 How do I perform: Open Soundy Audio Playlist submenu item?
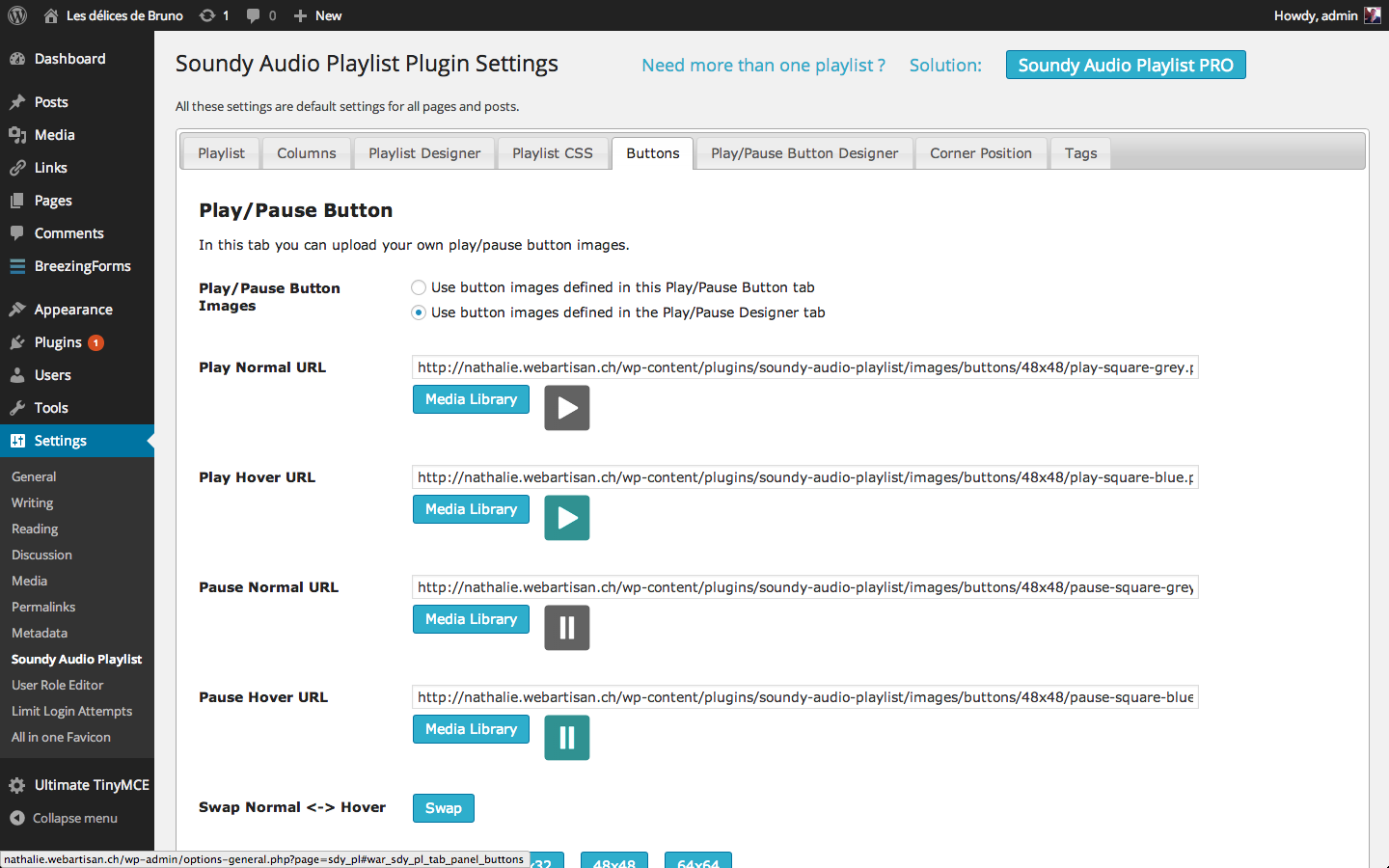click(x=77, y=659)
